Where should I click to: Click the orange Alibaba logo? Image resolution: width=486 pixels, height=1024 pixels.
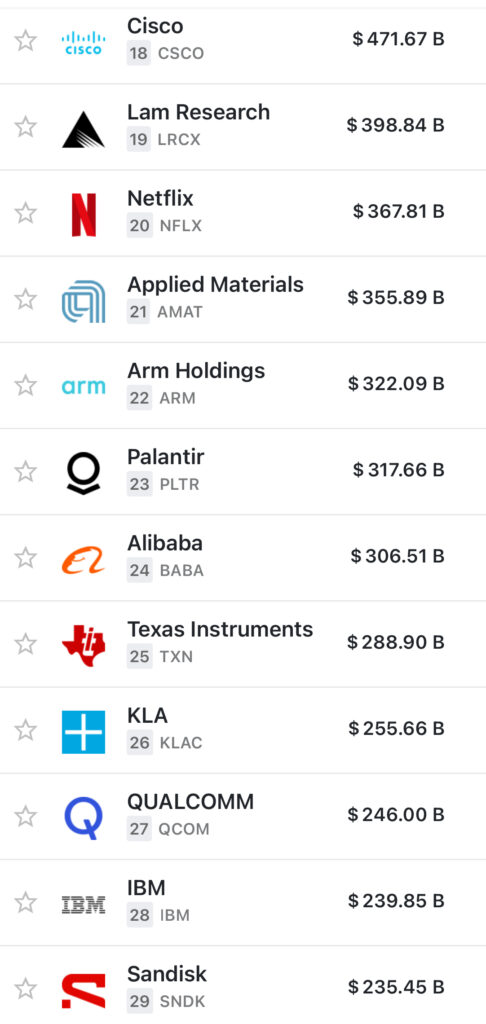[83, 560]
